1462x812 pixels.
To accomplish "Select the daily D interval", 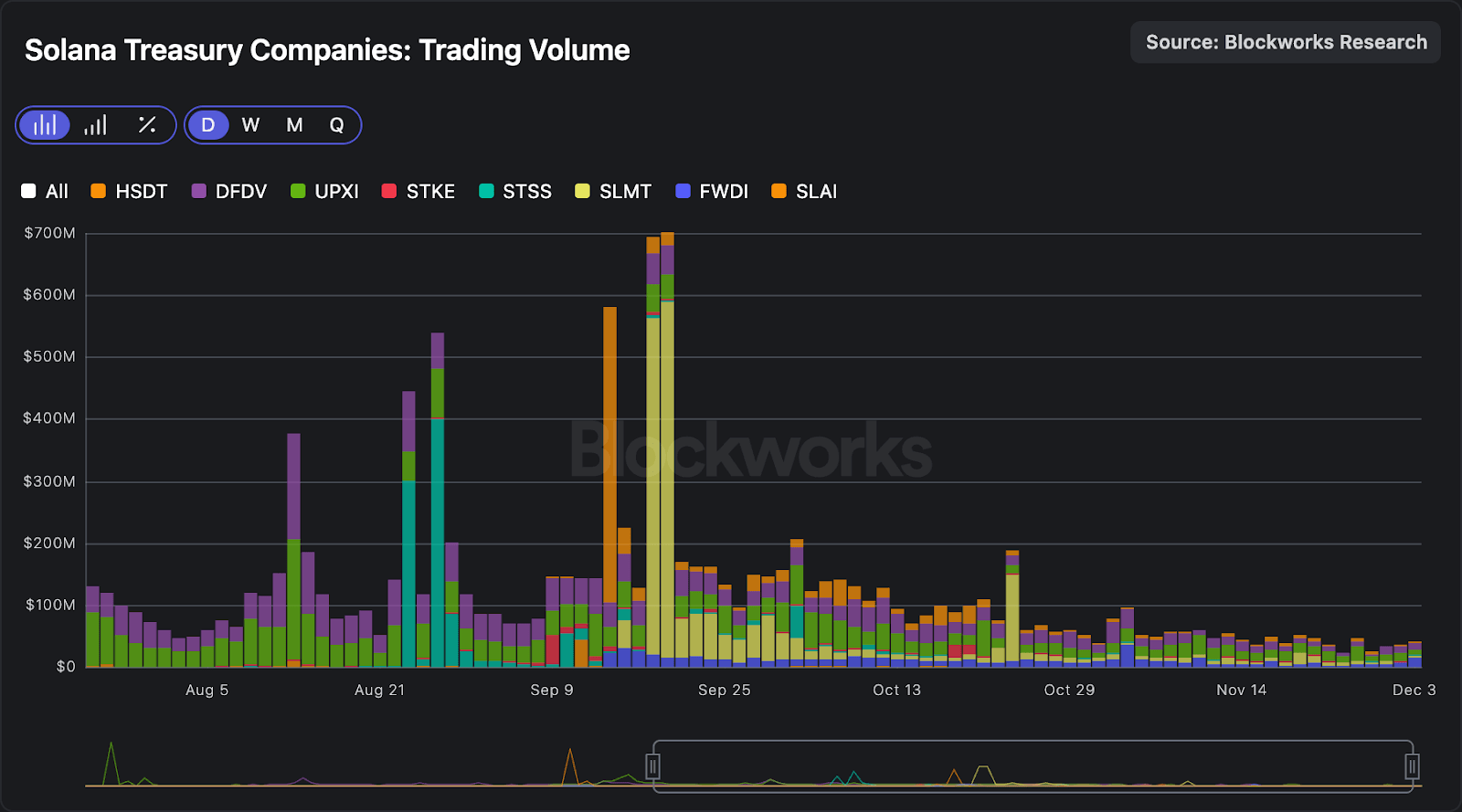I will pos(208,125).
